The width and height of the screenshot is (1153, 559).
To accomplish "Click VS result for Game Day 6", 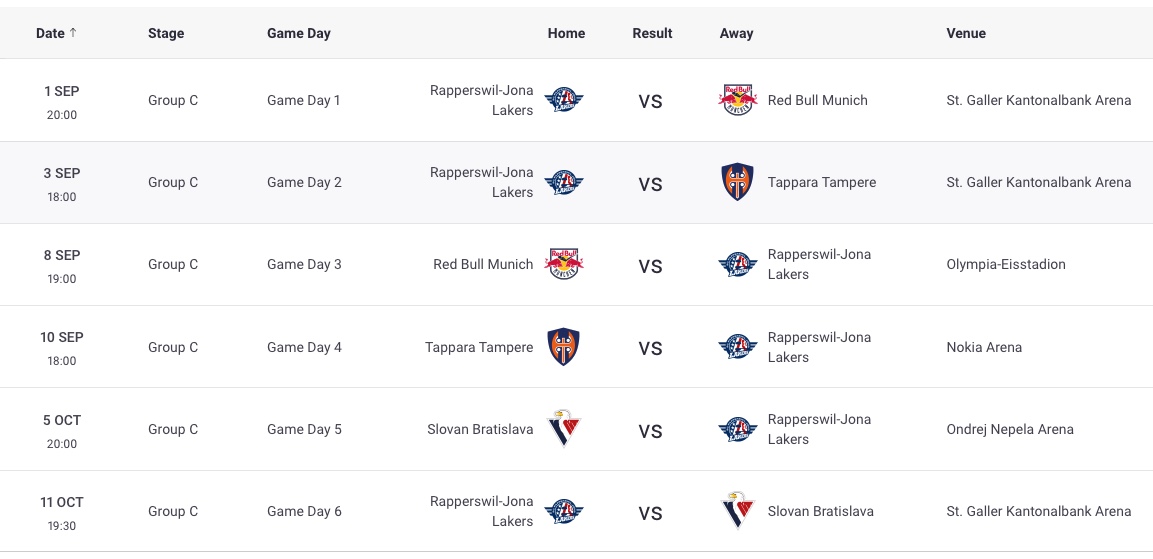I will 651,513.
